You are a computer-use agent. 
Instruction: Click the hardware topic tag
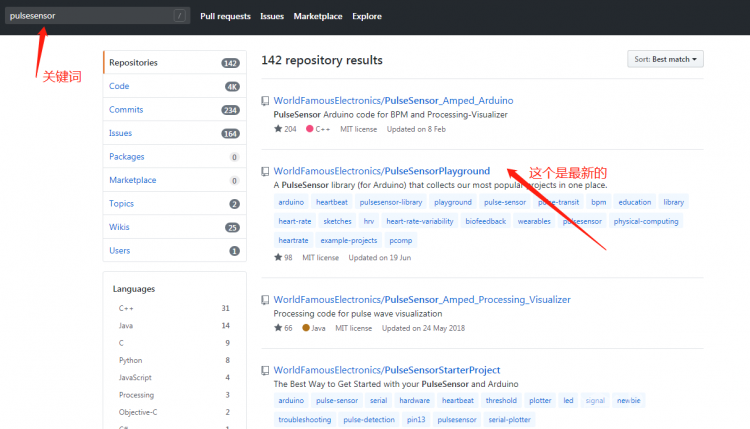coord(414,401)
